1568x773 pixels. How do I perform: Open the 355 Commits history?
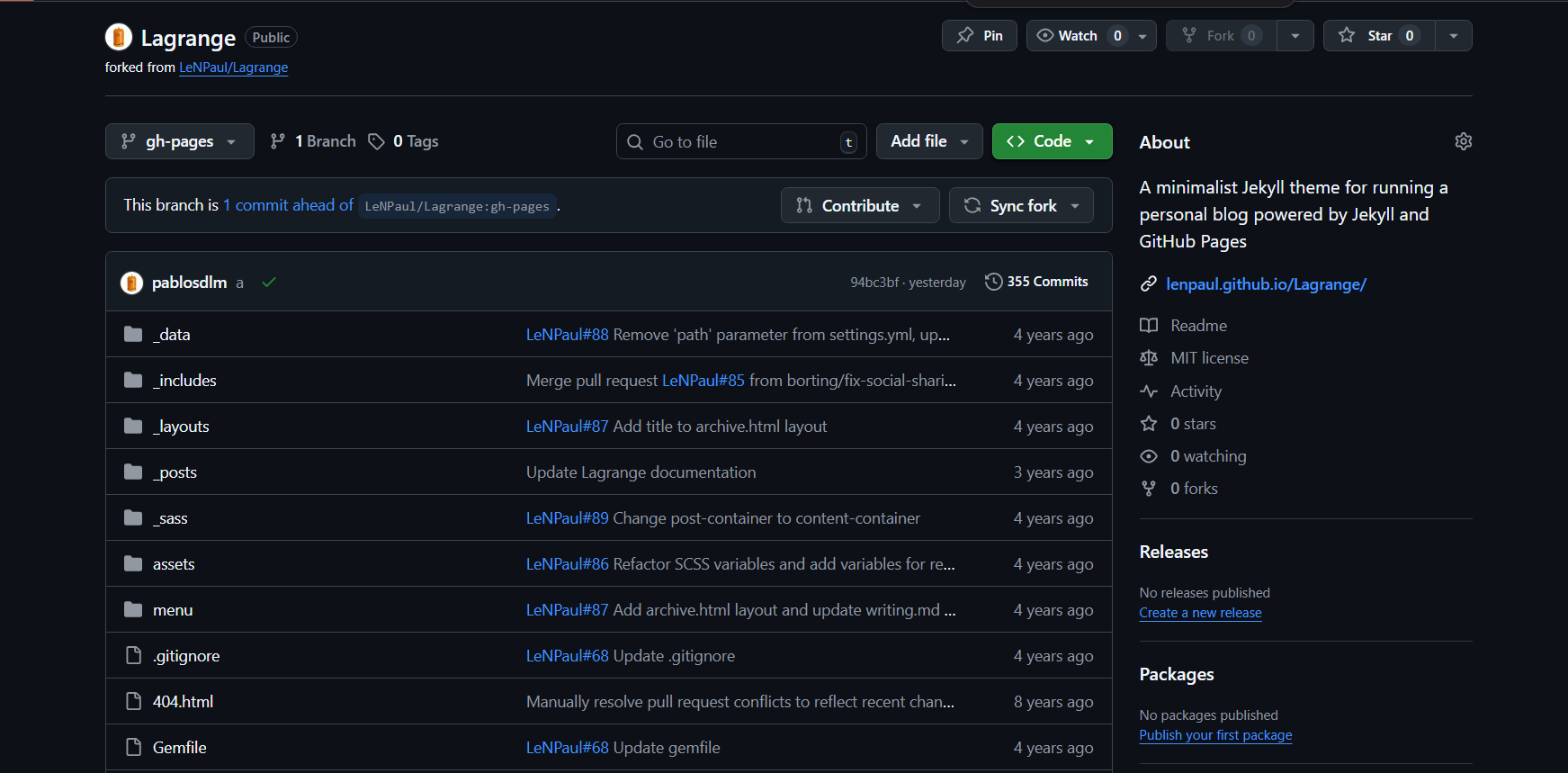click(1036, 282)
